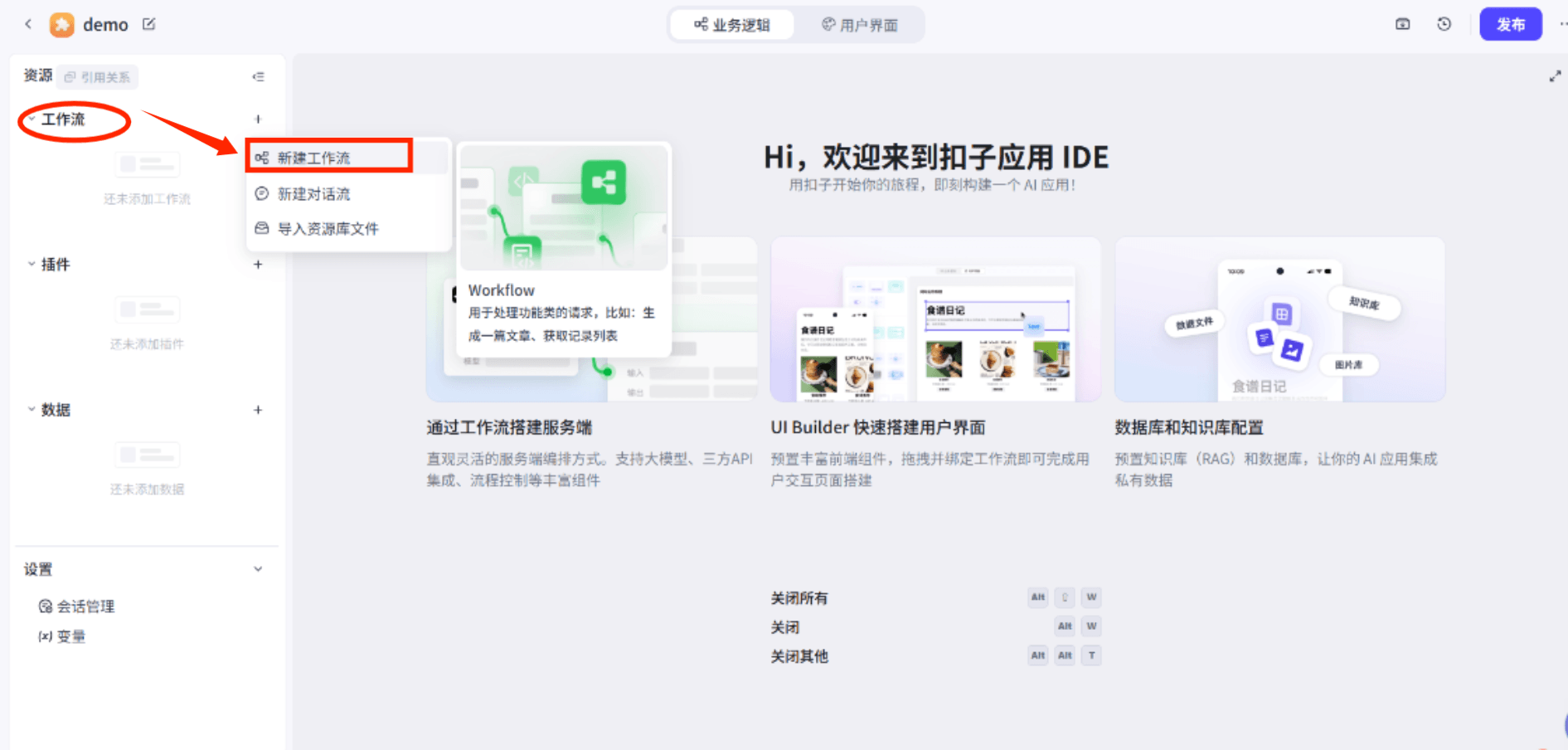1568x750 pixels.
Task: Click the 关闭其他 shortcut row
Action: click(935, 655)
